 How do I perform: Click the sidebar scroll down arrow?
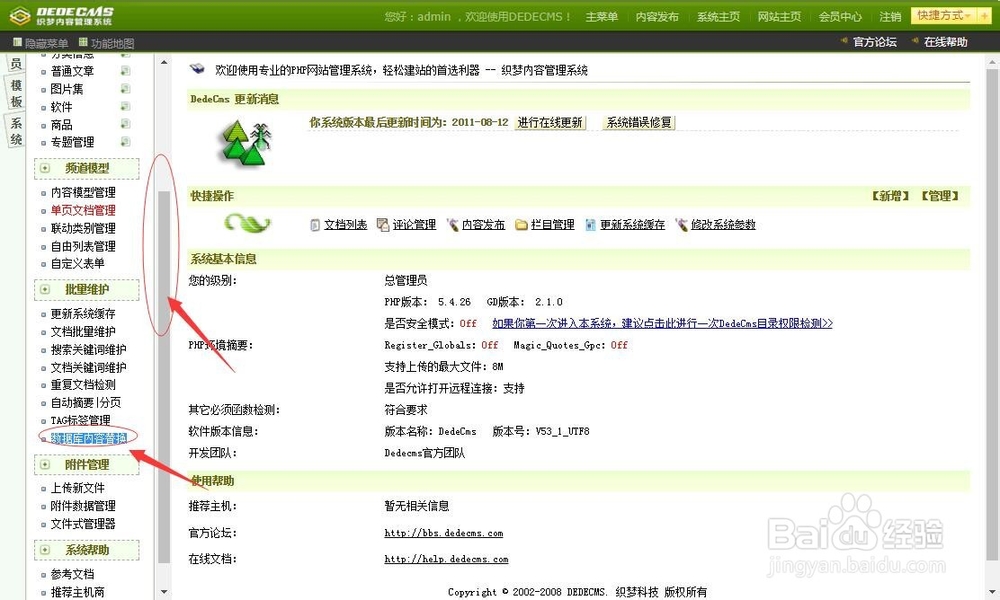164,592
